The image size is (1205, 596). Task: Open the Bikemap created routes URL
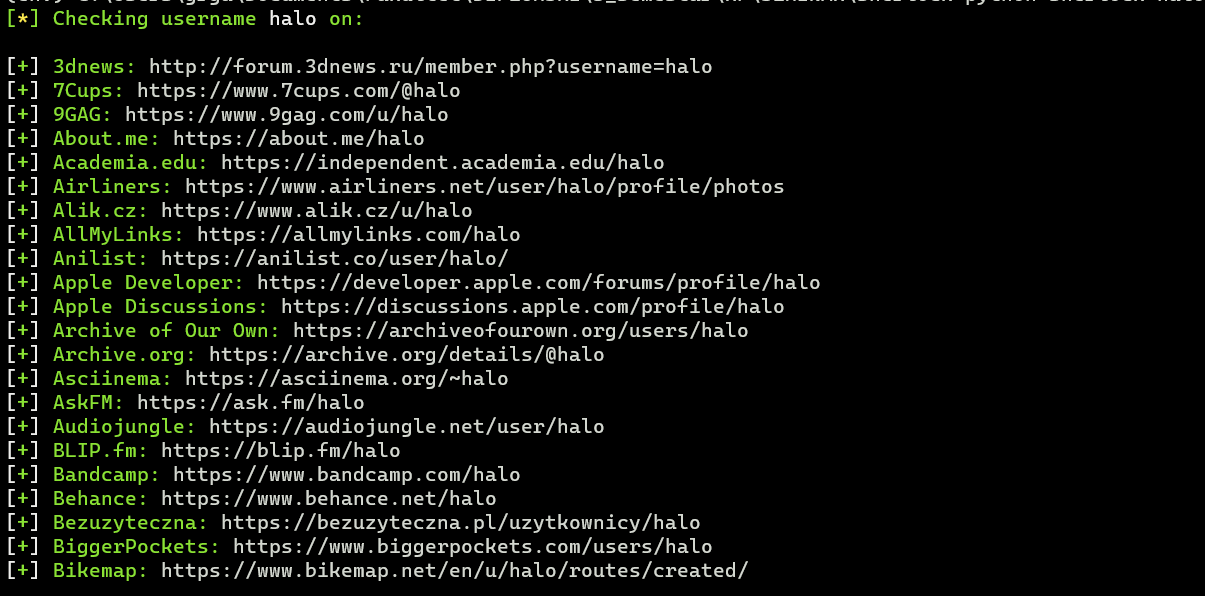click(454, 571)
